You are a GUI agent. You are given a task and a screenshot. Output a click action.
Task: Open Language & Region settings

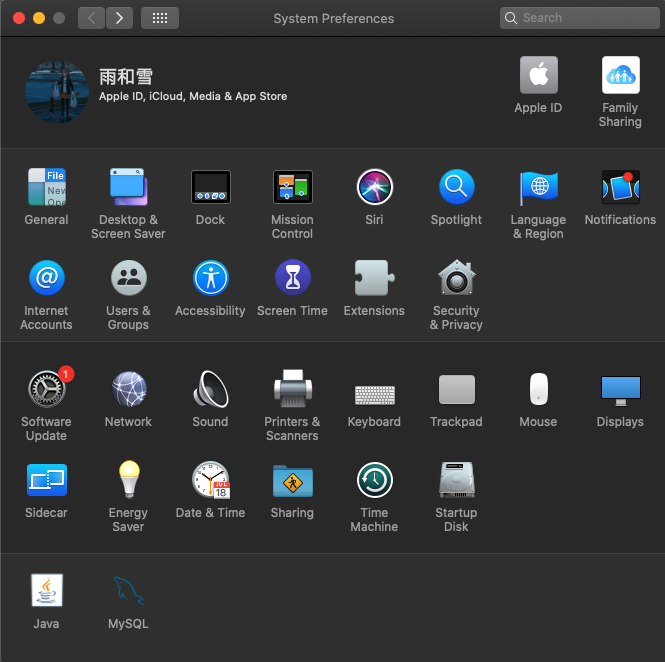click(x=539, y=187)
